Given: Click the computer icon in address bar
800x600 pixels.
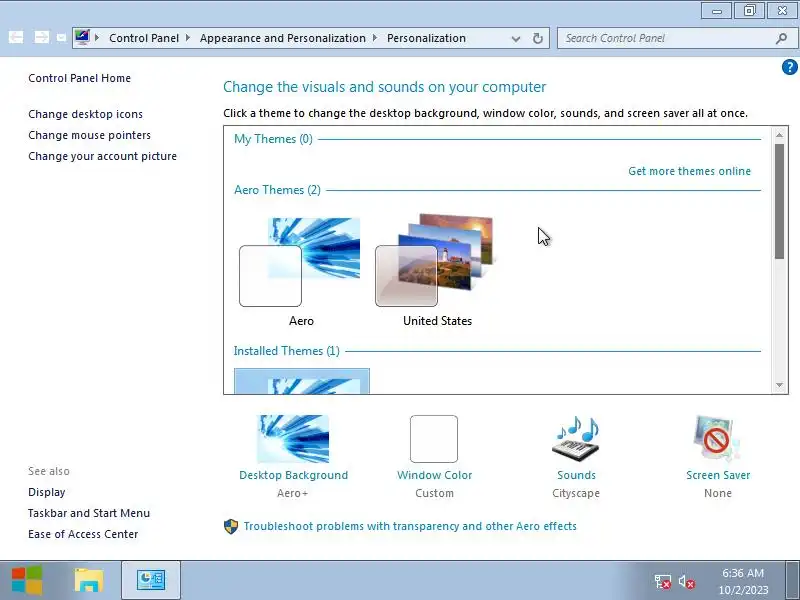Looking at the screenshot, I should [82, 37].
